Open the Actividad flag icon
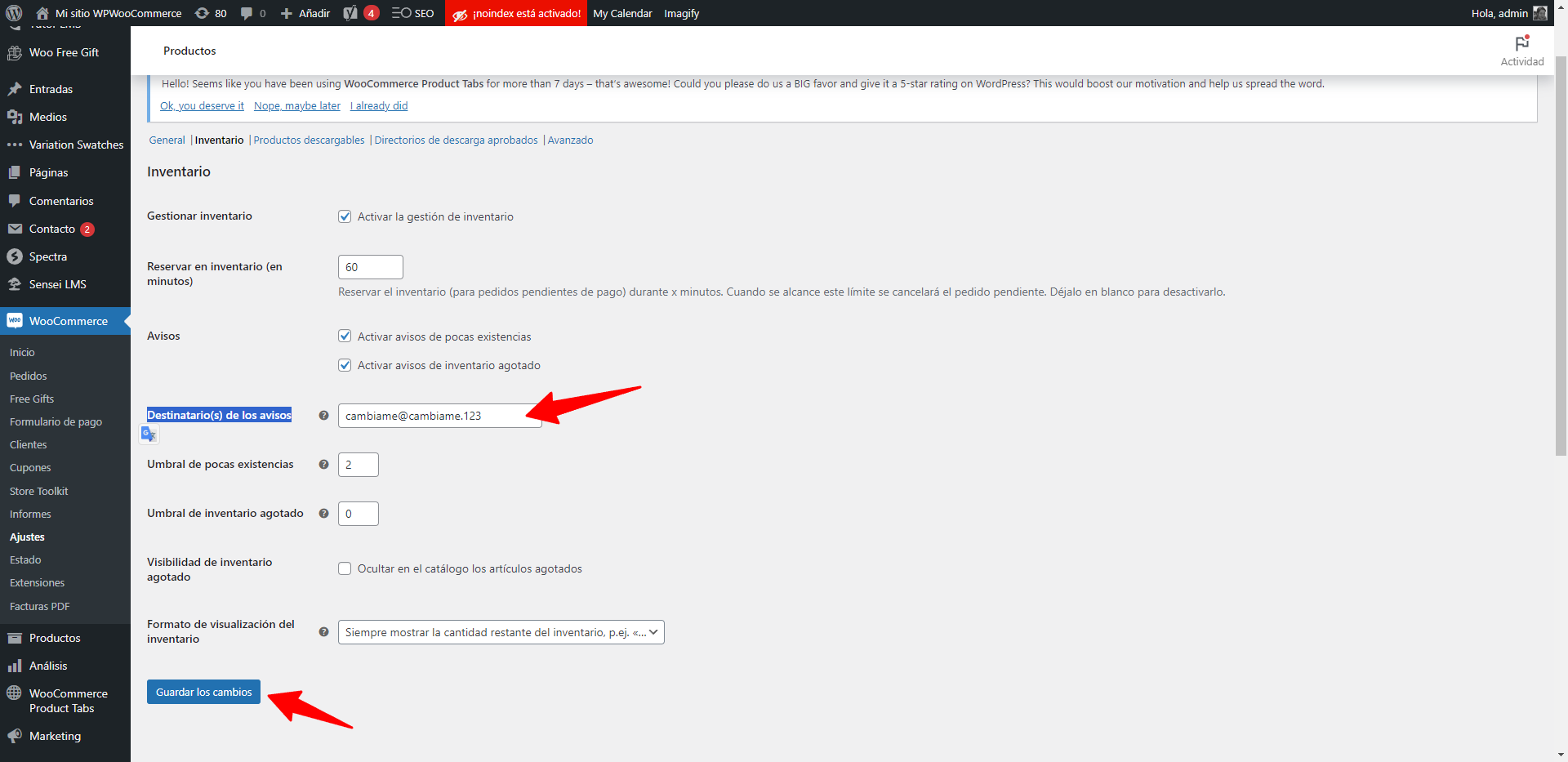The height and width of the screenshot is (762, 1568). pyautogui.click(x=1522, y=43)
